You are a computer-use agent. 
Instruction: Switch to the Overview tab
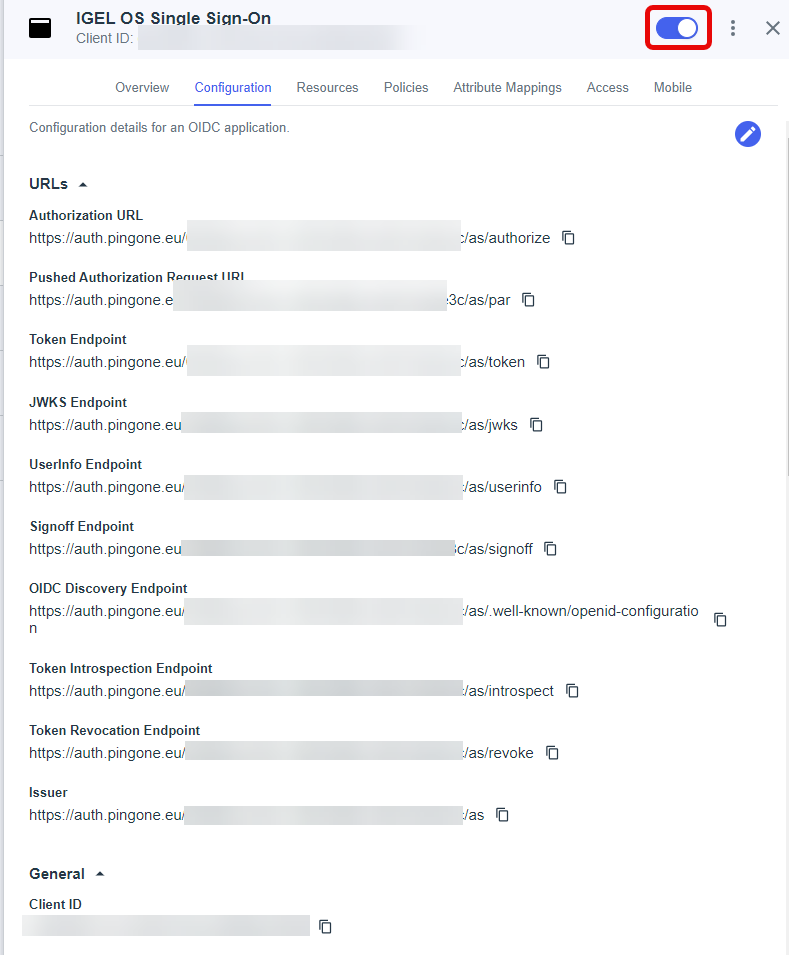click(x=142, y=88)
